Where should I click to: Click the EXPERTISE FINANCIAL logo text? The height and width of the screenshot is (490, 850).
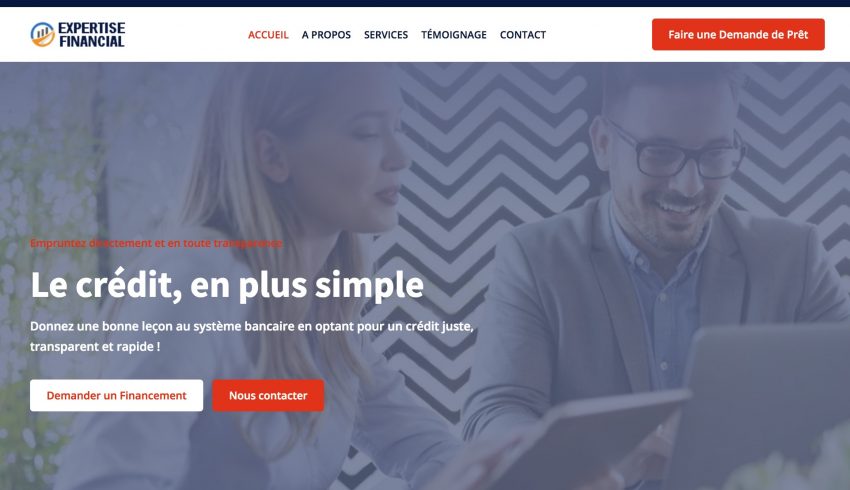point(92,35)
